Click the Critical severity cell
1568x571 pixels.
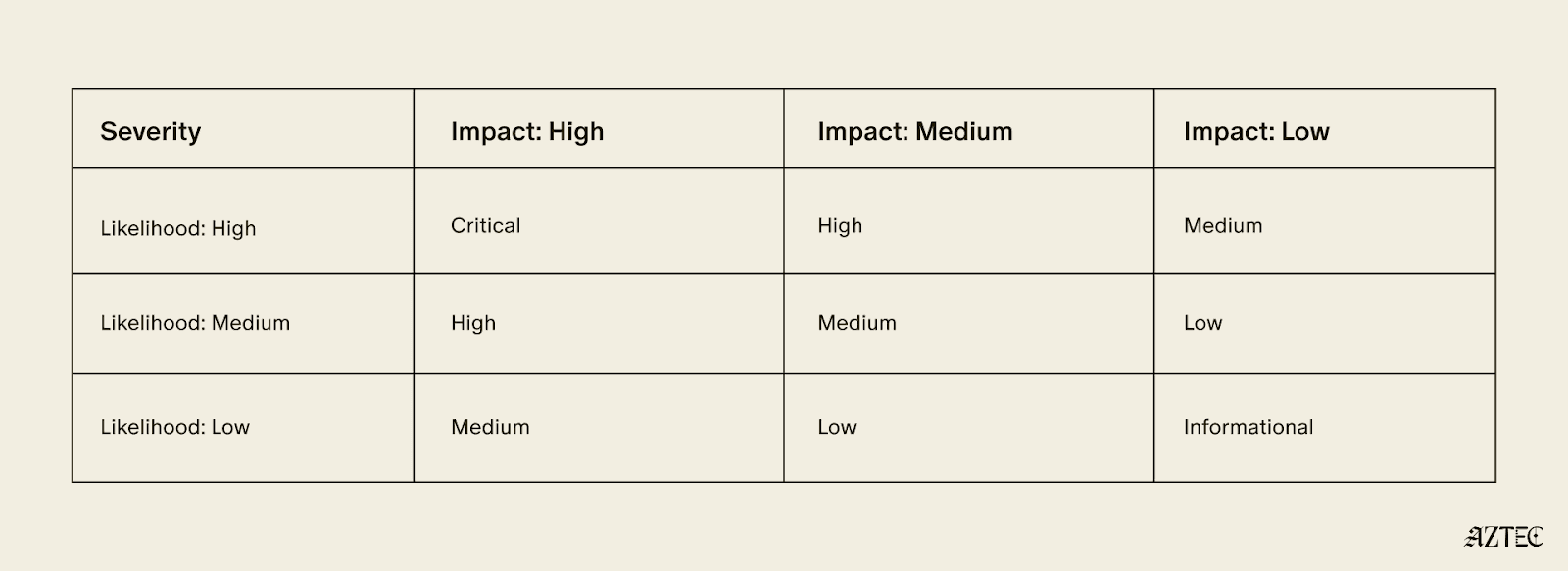(x=599, y=221)
